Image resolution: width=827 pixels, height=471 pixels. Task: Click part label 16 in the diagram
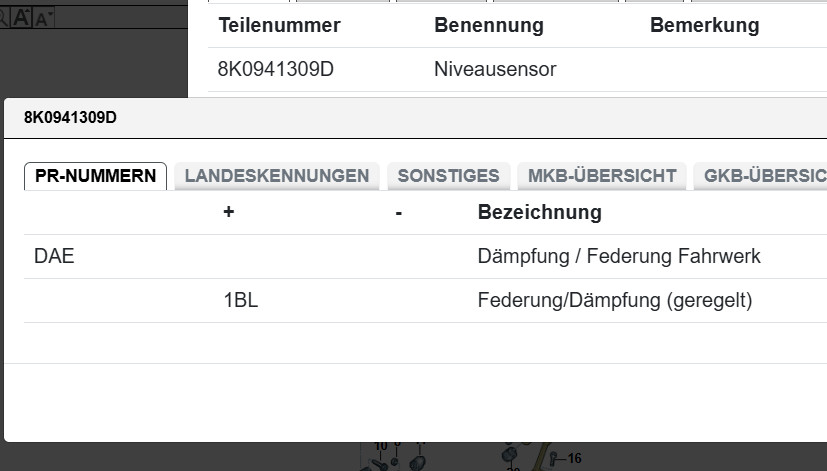coord(574,458)
